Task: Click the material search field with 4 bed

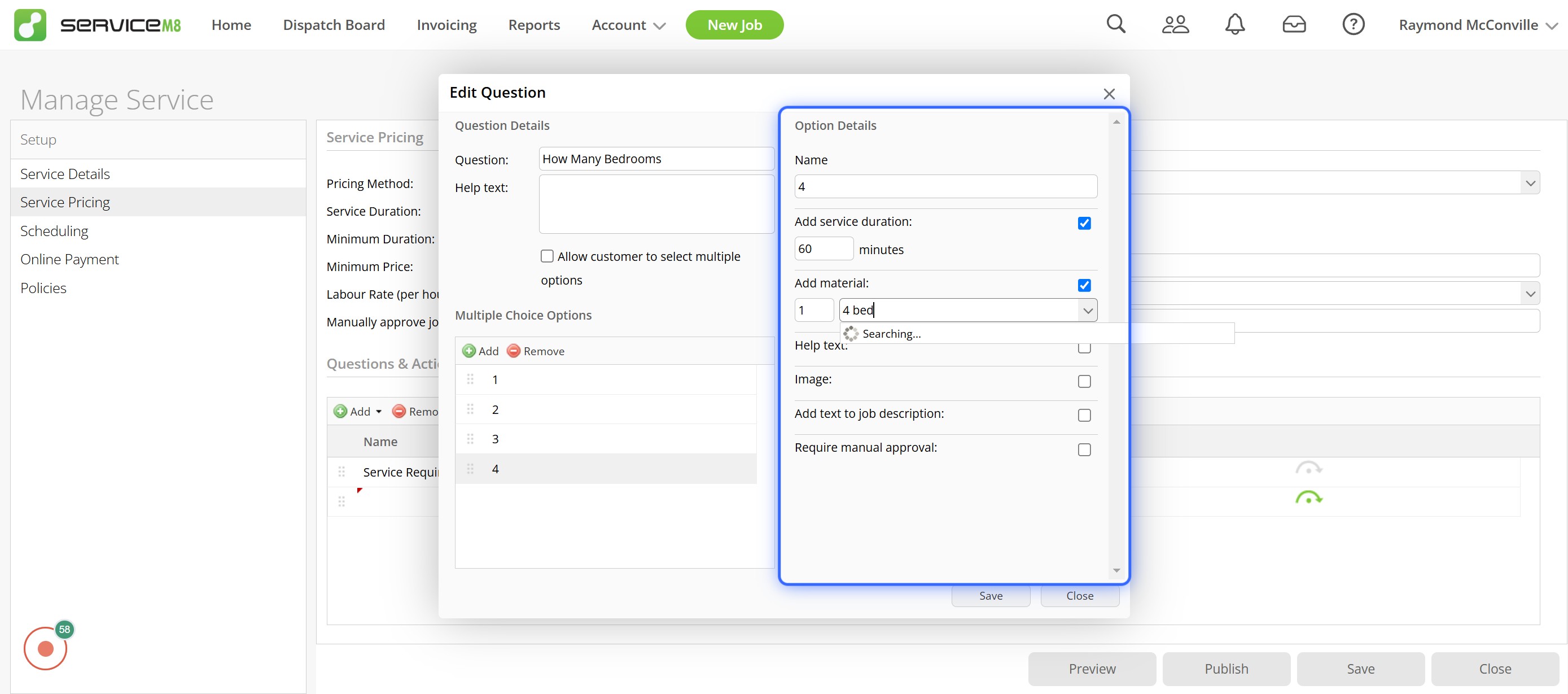Action: click(x=960, y=310)
